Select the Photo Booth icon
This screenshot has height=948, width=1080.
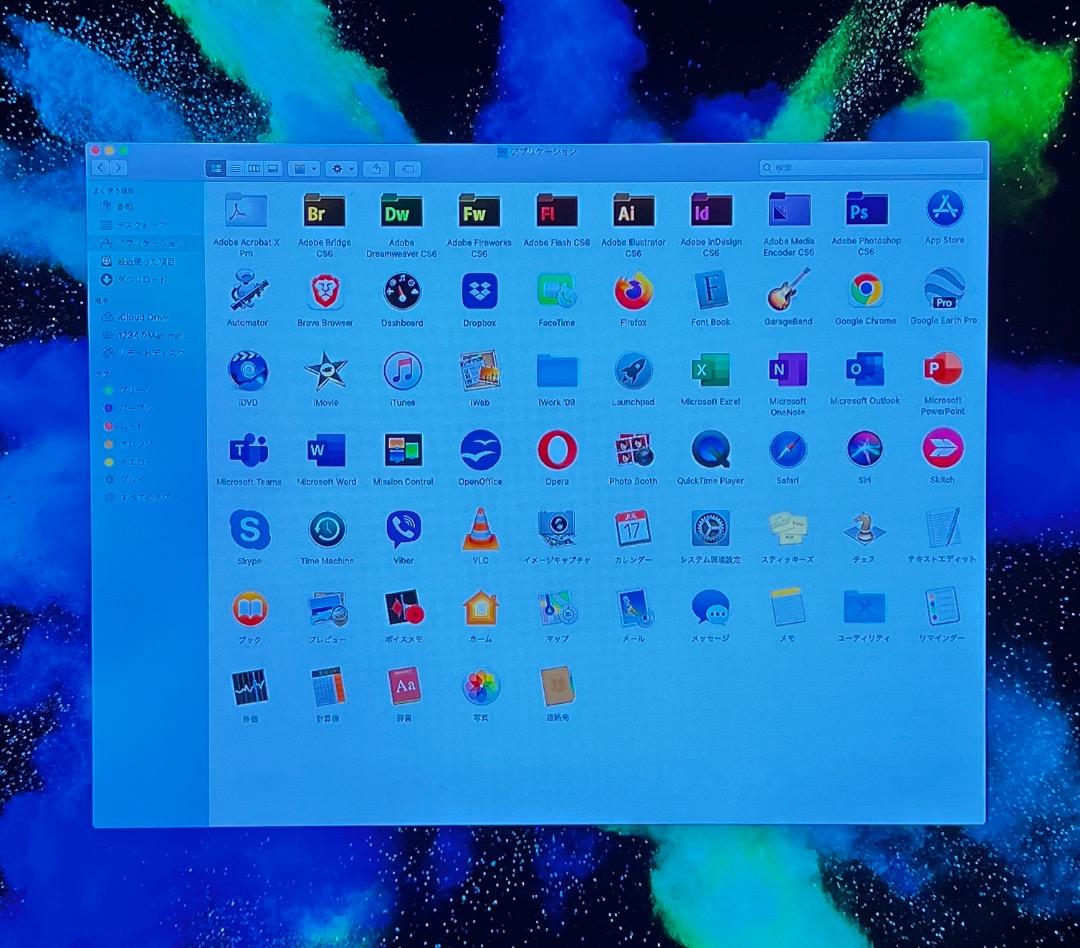click(x=634, y=450)
